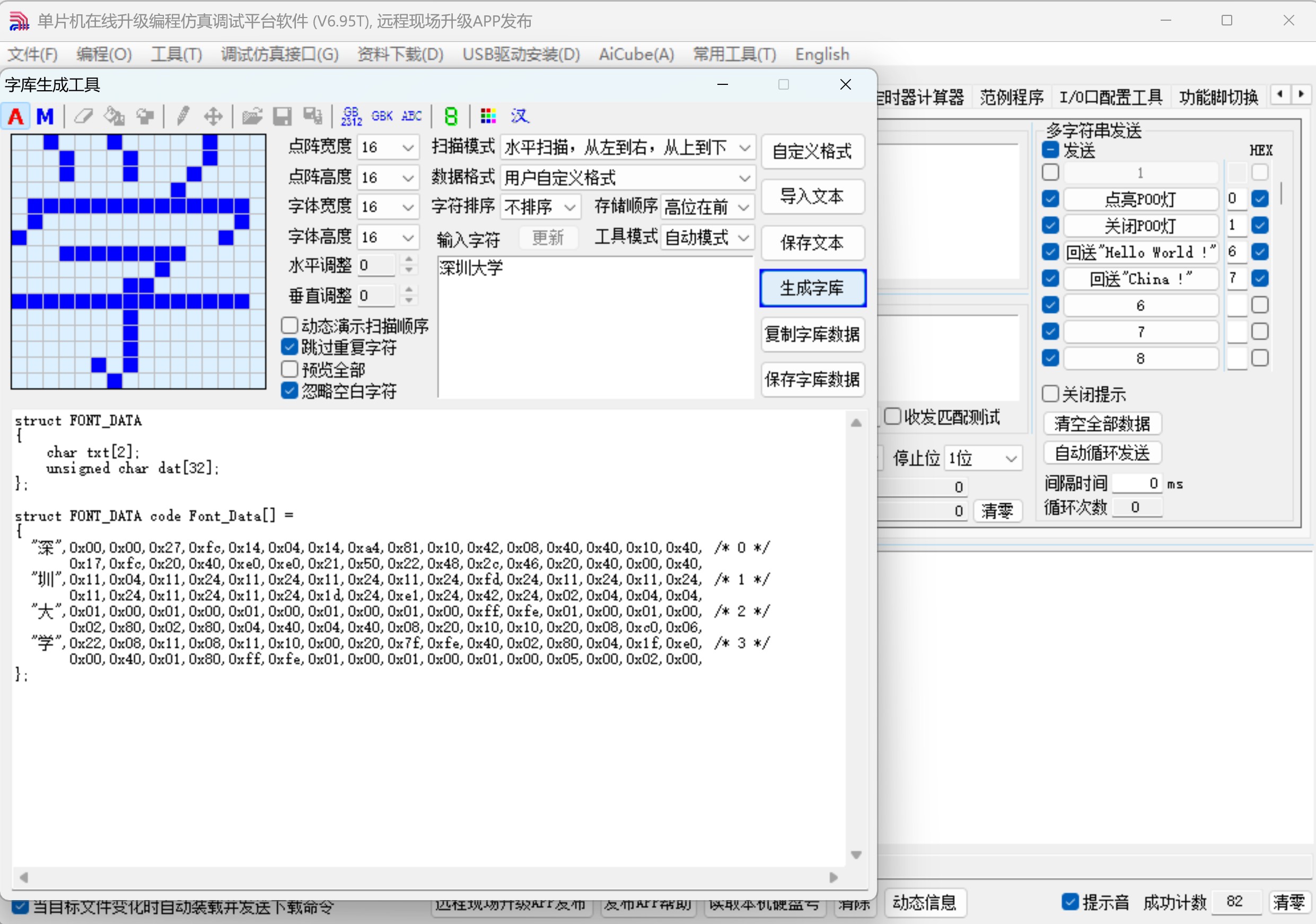Viewport: 1316px width, 924px height.
Task: Click the ABC ASCII charset icon
Action: [411, 117]
